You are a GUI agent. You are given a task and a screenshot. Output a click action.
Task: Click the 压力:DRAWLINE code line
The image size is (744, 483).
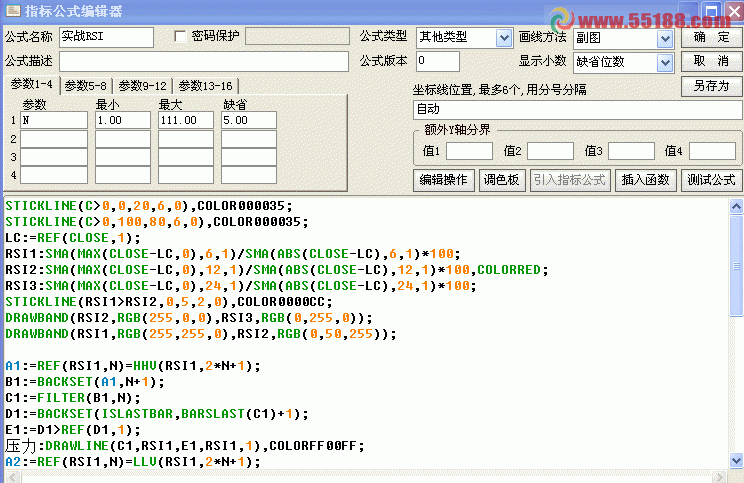coord(185,446)
